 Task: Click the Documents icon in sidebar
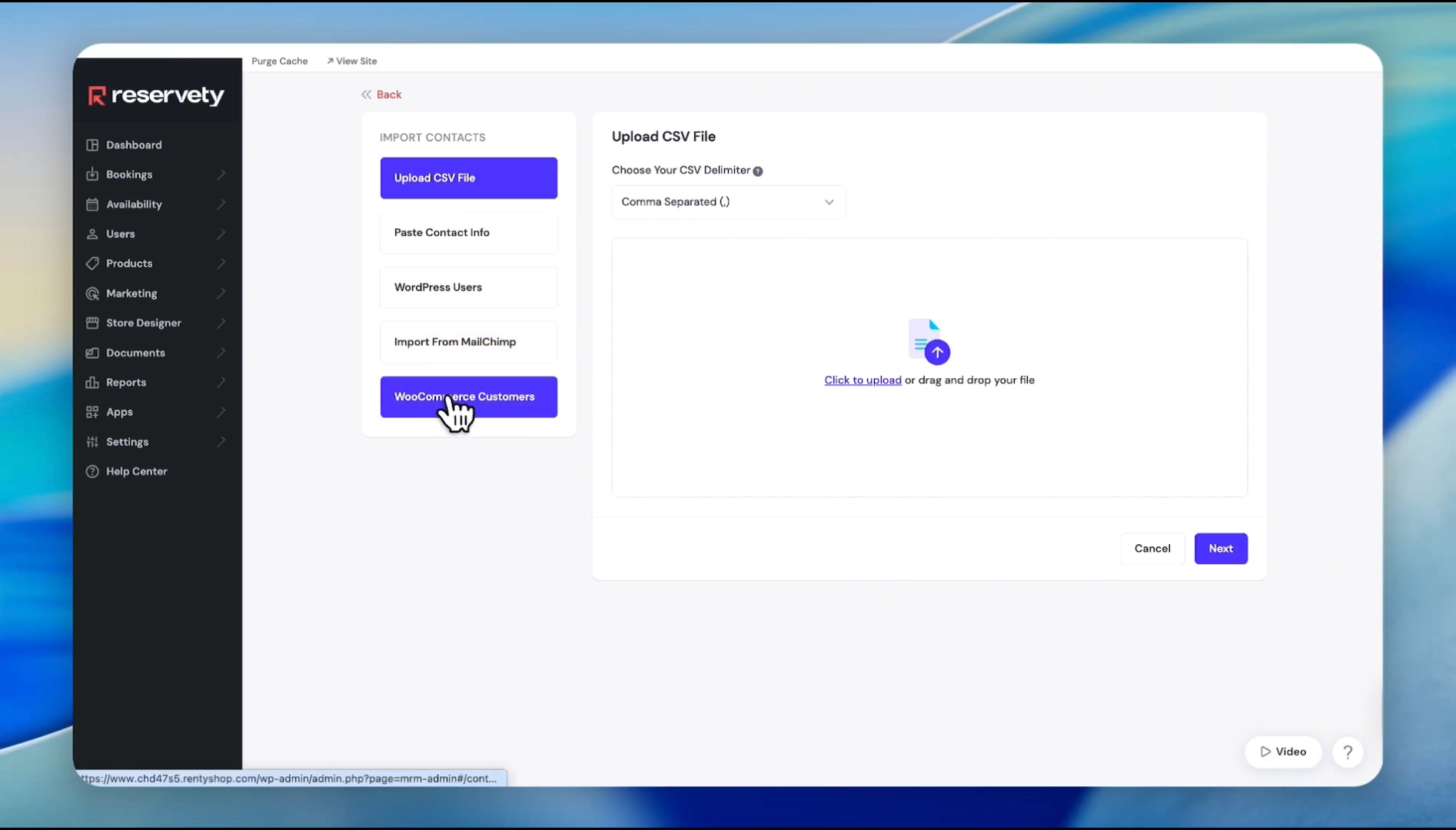[x=92, y=353]
